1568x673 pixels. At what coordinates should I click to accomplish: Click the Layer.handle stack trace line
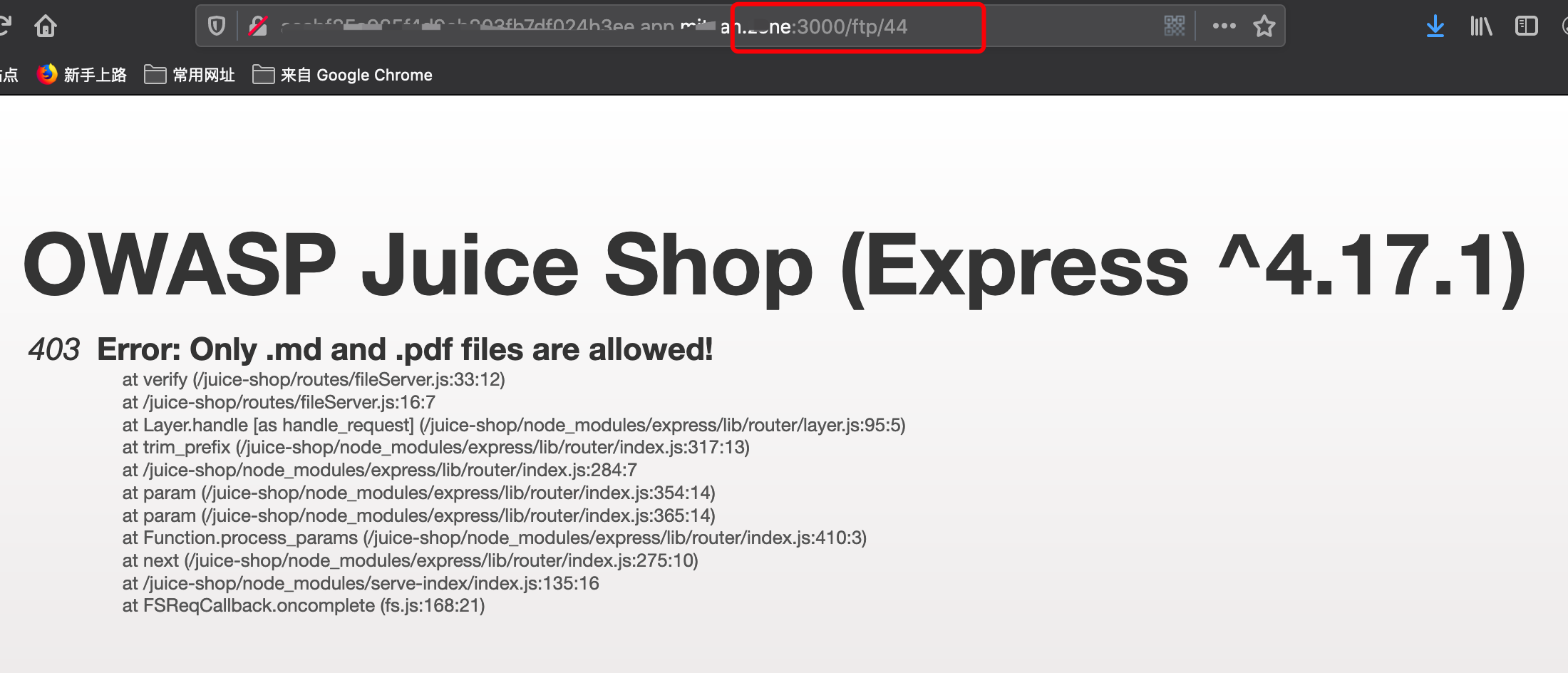514,425
